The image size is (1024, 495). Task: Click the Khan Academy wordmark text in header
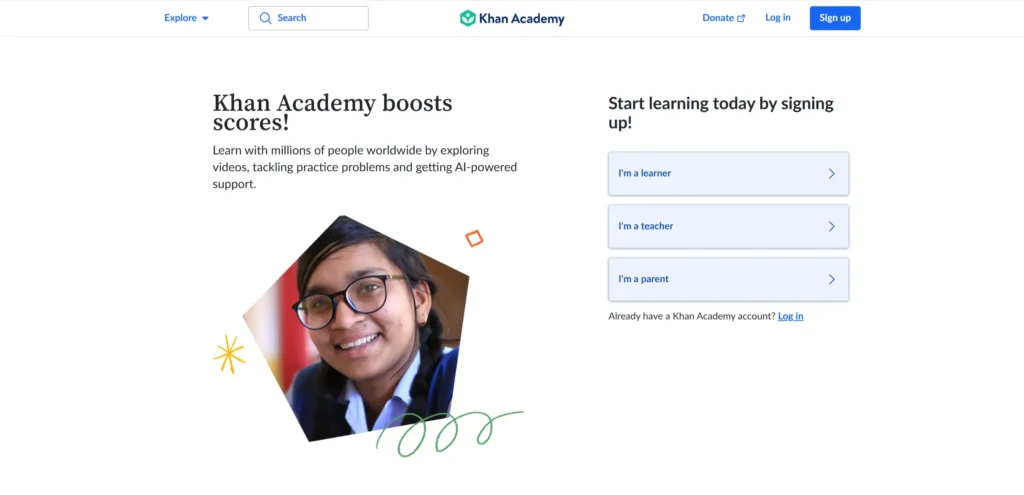[522, 19]
